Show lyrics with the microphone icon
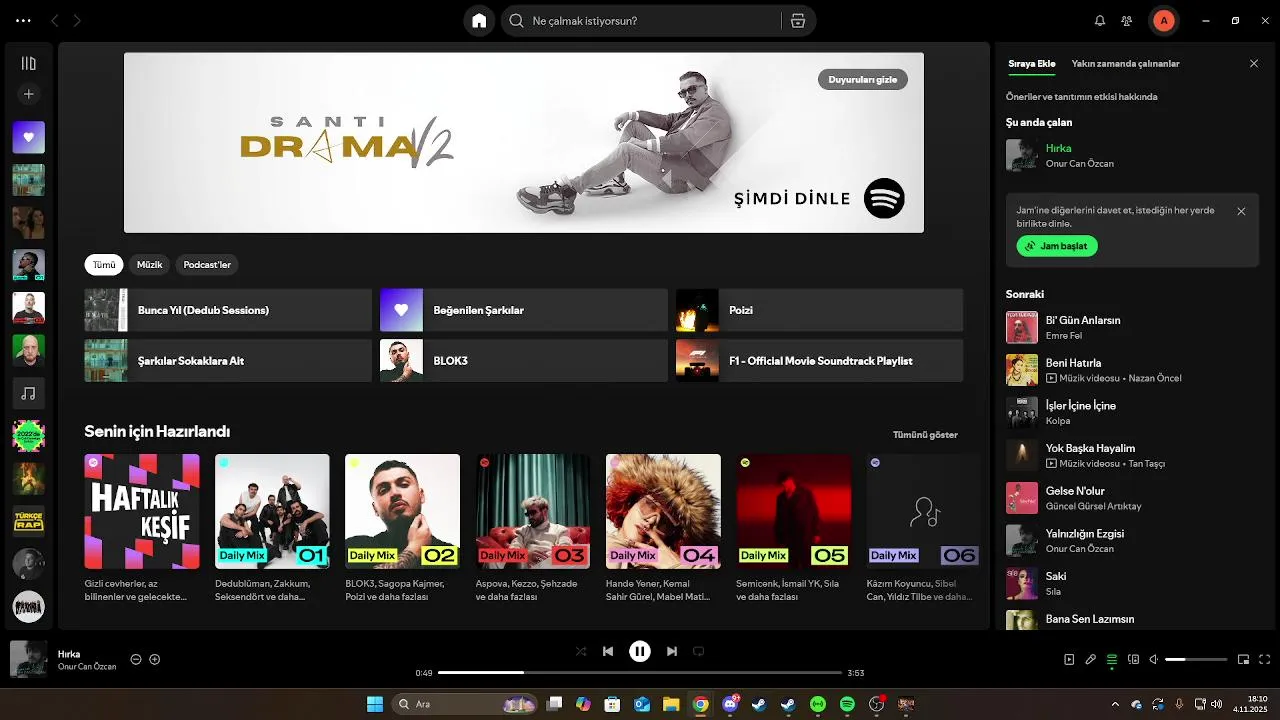 pos(1091,659)
